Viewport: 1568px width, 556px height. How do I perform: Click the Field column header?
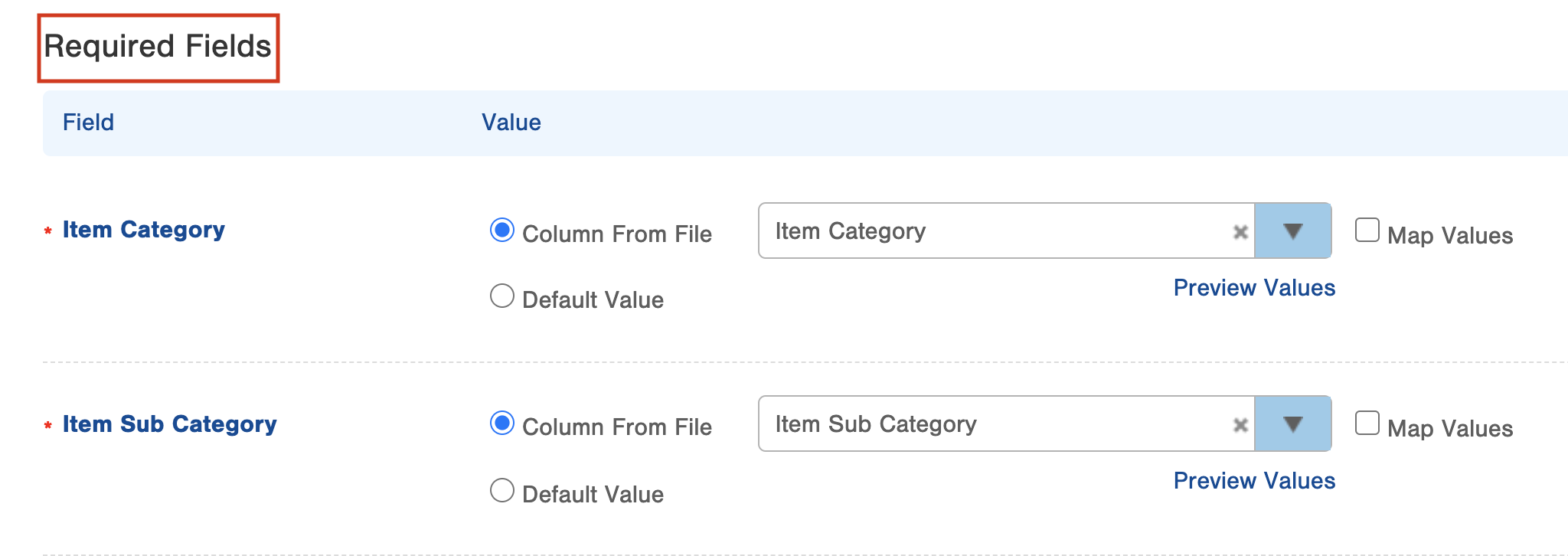click(x=88, y=123)
